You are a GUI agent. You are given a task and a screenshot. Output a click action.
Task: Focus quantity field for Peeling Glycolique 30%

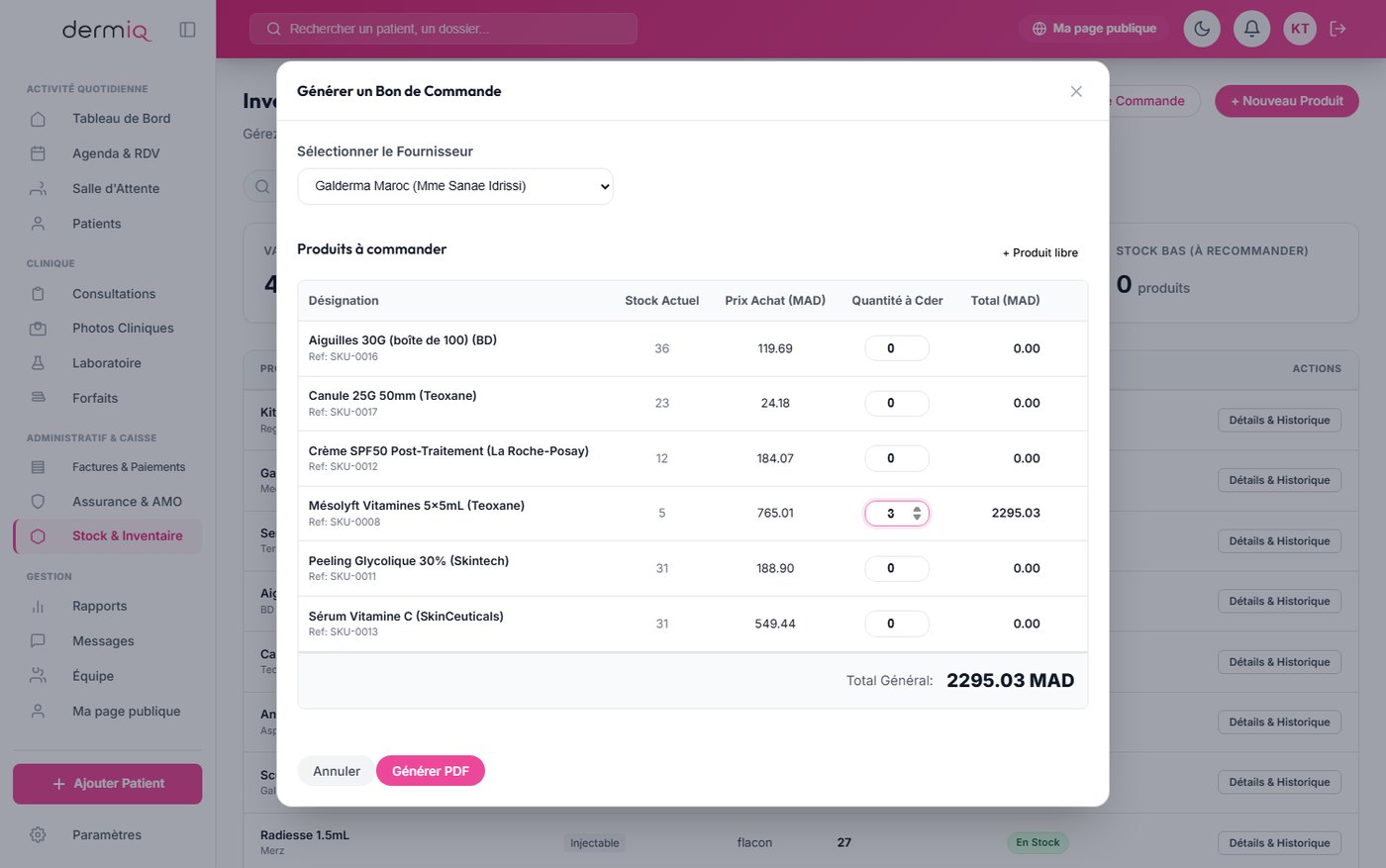(x=897, y=568)
